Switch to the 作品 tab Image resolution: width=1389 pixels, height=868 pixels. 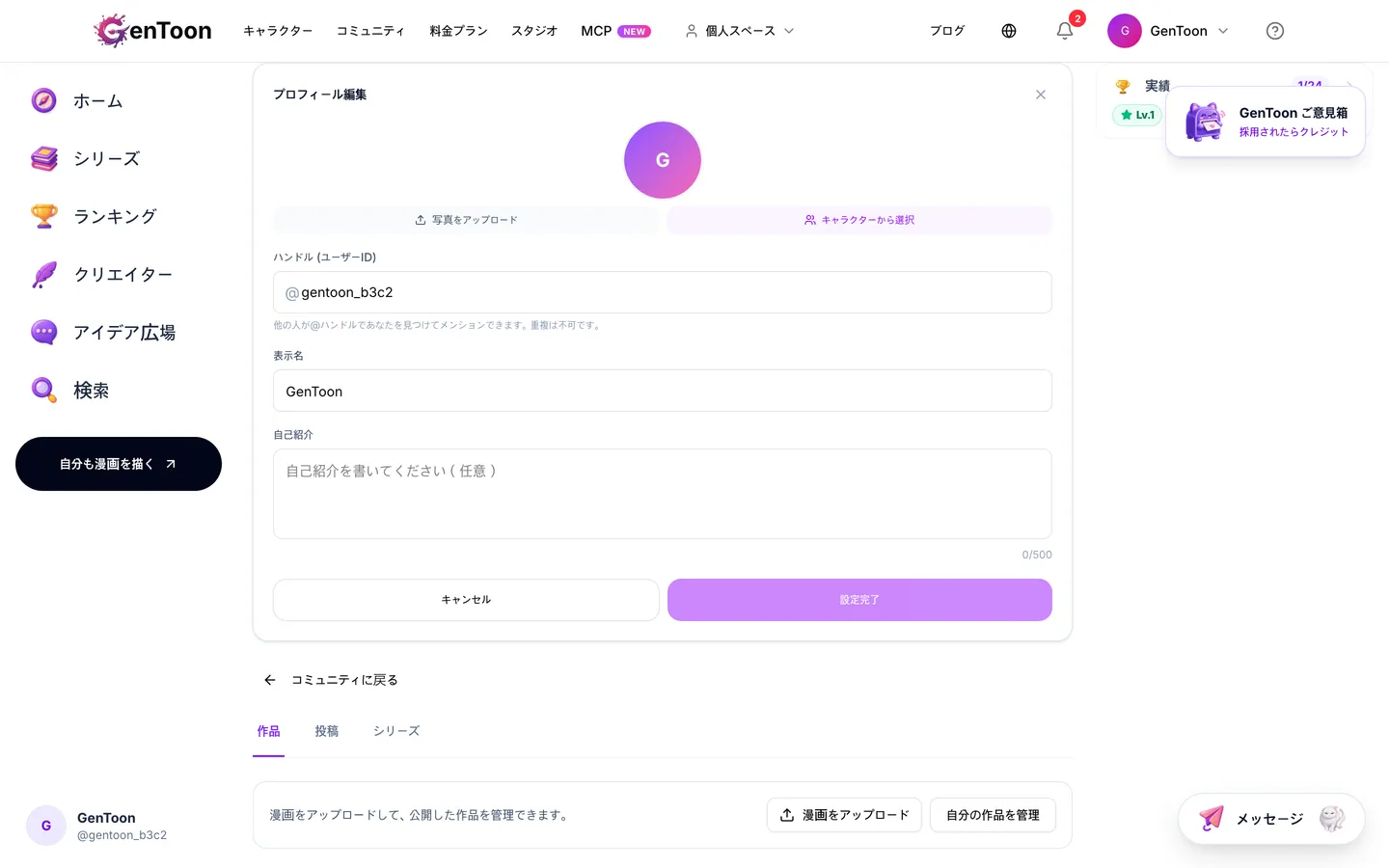pos(268,731)
